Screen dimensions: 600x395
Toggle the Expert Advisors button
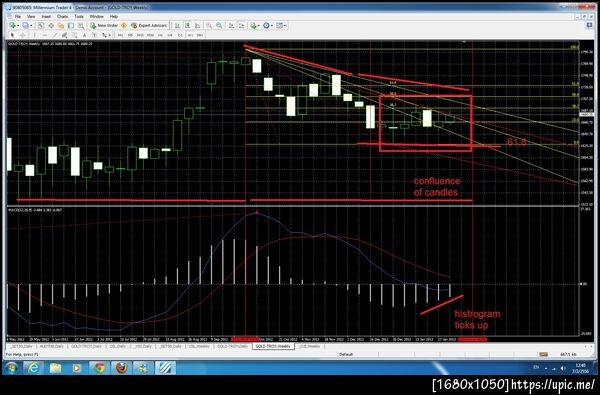click(x=149, y=25)
